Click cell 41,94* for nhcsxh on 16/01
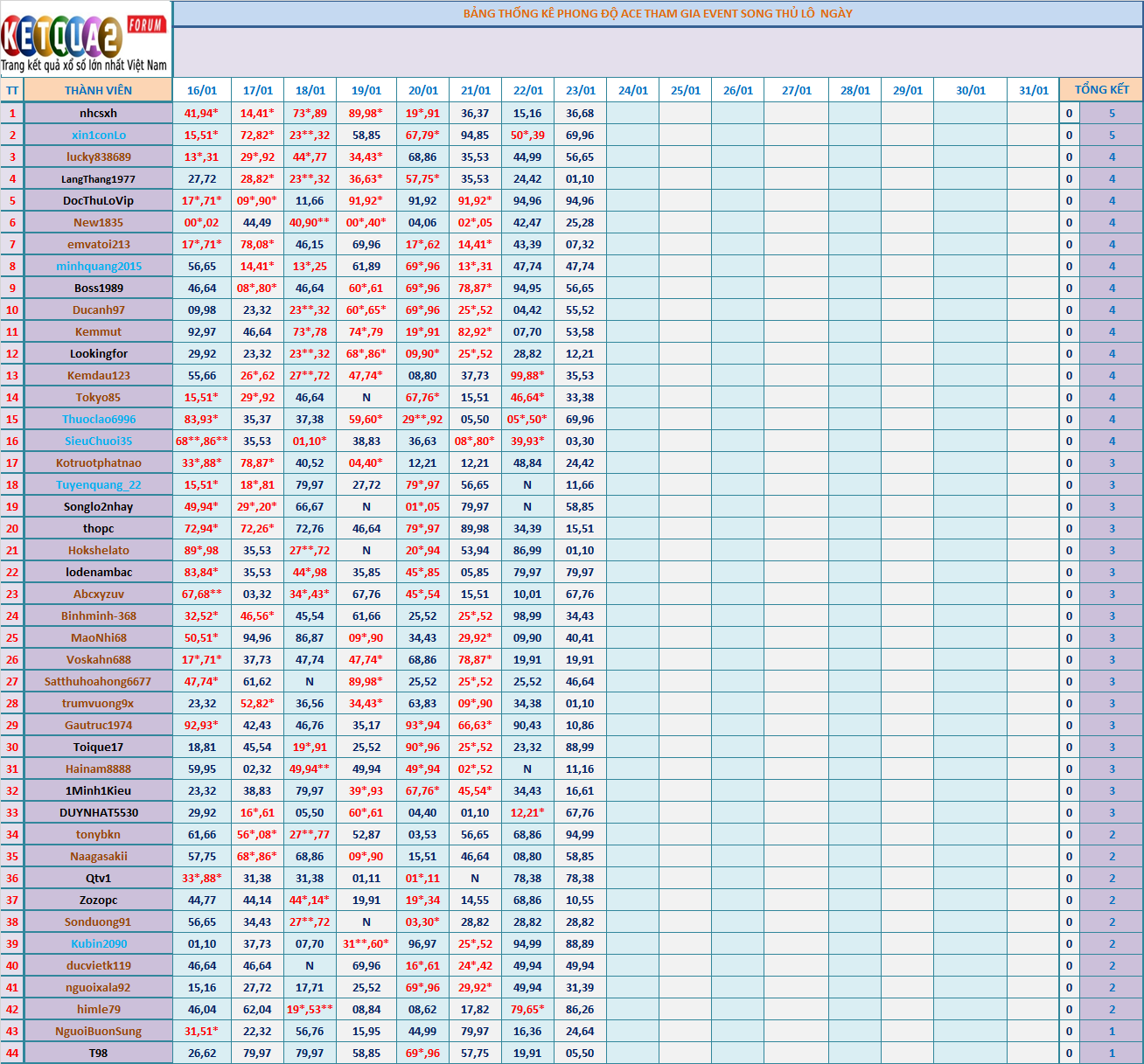This screenshot has height=1064, width=1144. coord(202,113)
